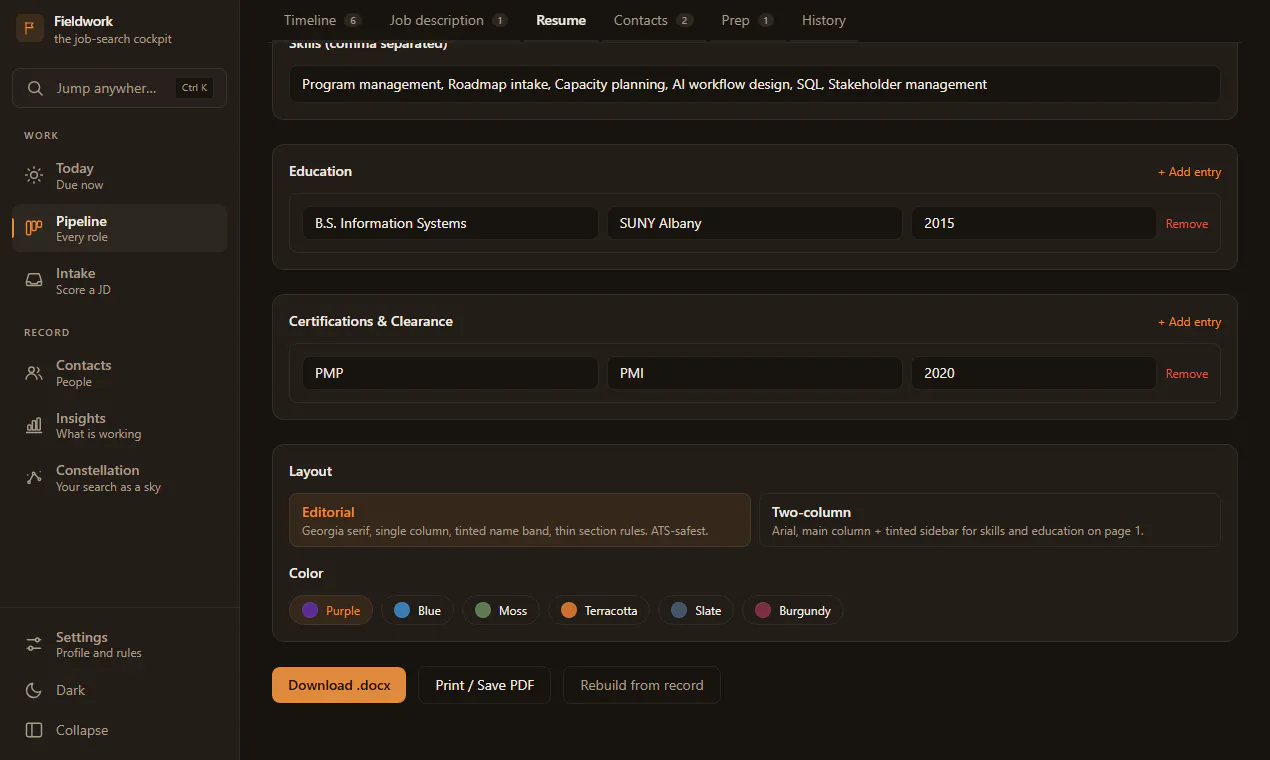Open Contacts People in the sidebar
This screenshot has height=760, width=1270.
[120, 373]
